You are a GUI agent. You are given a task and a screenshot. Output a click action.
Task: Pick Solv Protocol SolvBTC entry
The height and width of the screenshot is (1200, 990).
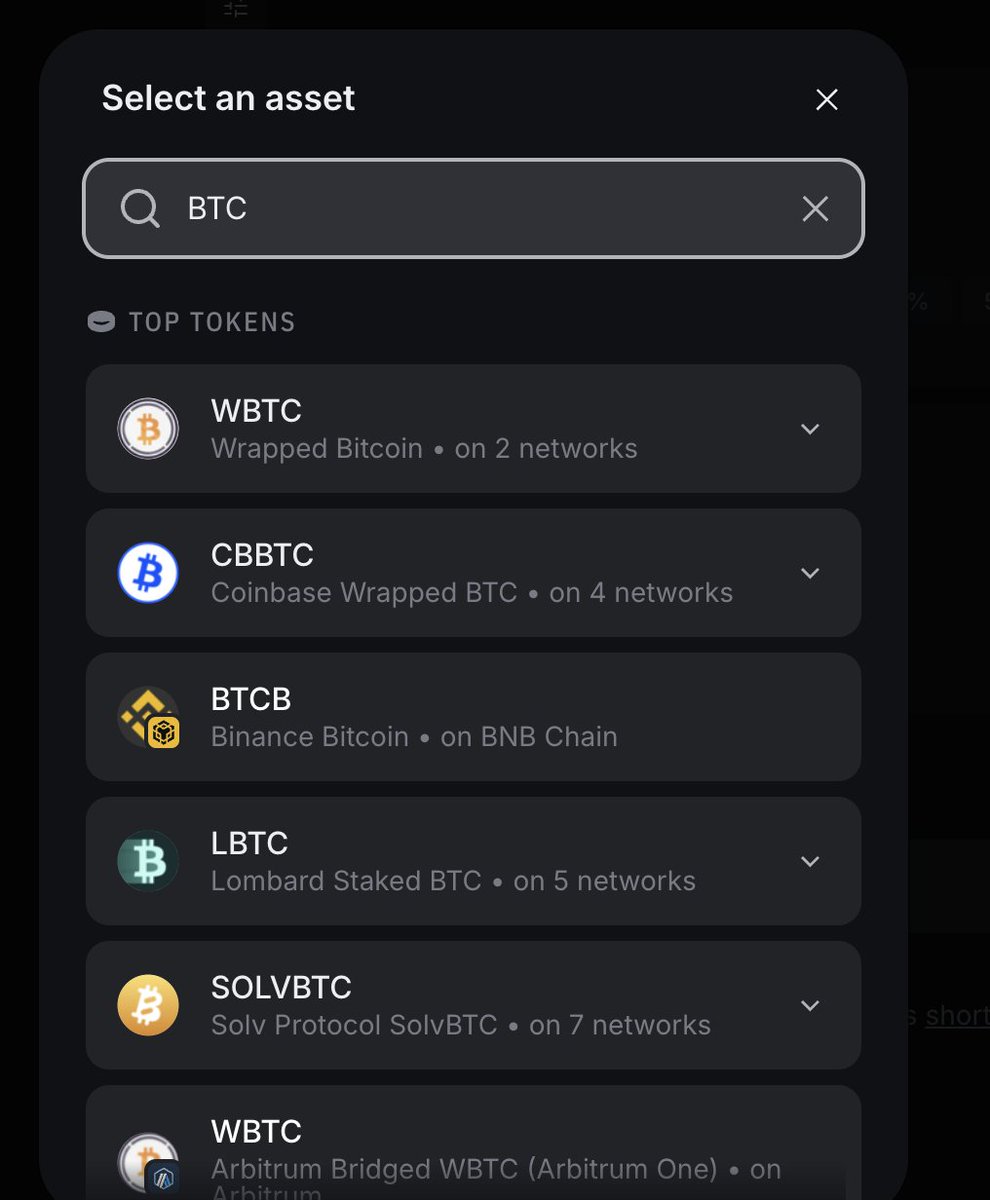coord(473,1005)
